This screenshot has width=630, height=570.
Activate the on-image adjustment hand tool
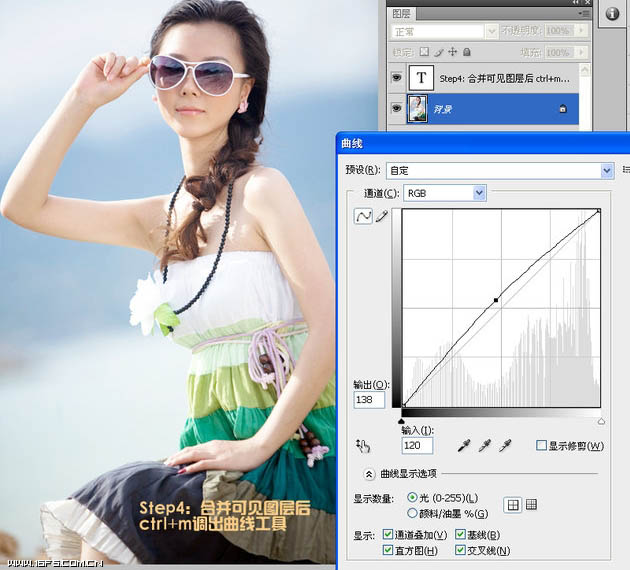coord(363,446)
